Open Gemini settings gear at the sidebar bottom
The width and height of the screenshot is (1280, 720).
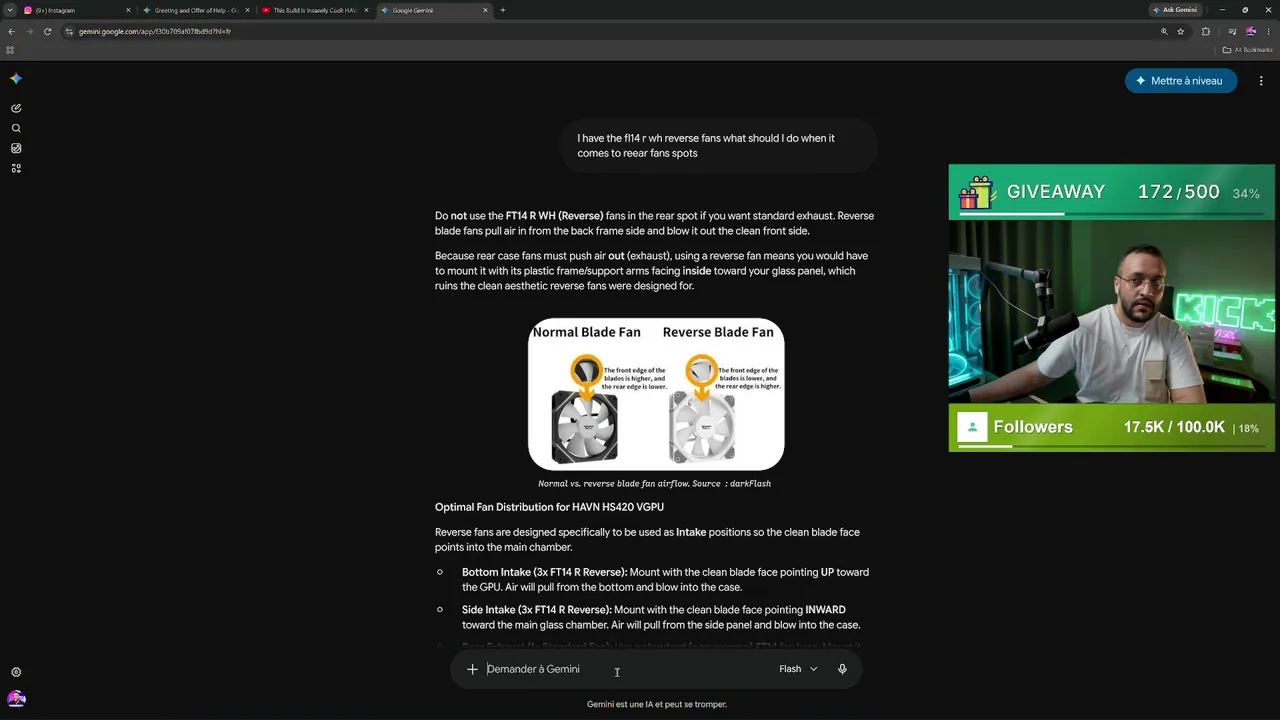pos(16,672)
